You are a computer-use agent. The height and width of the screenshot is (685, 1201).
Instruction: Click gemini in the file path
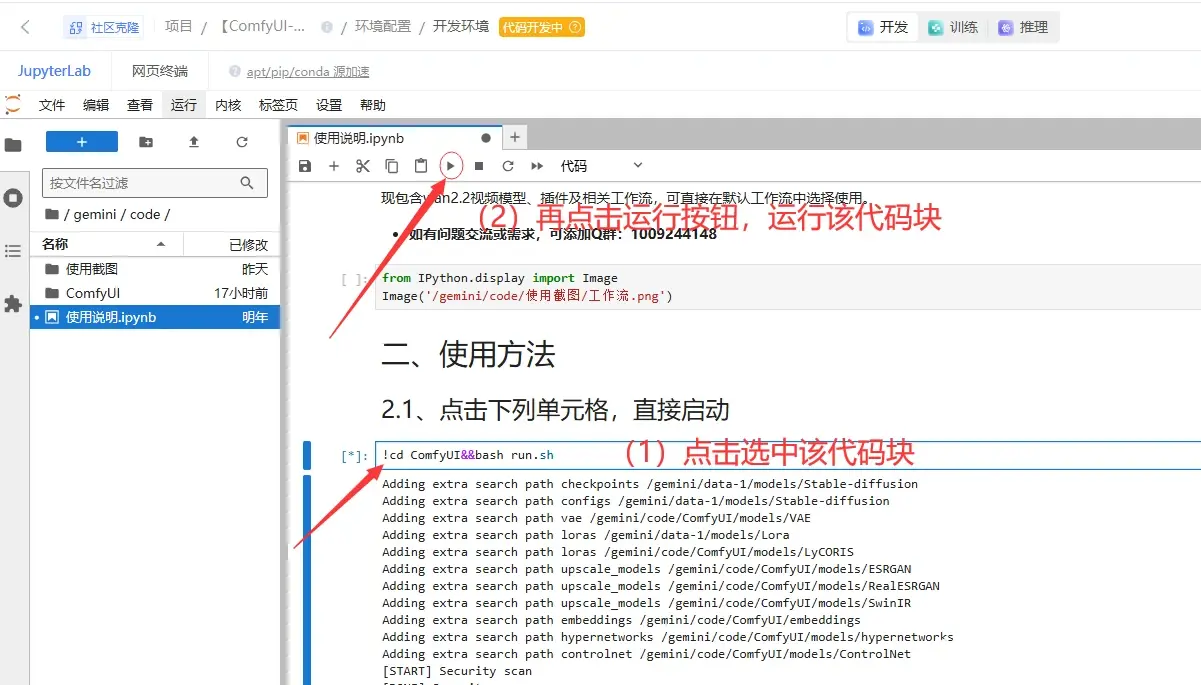click(95, 214)
